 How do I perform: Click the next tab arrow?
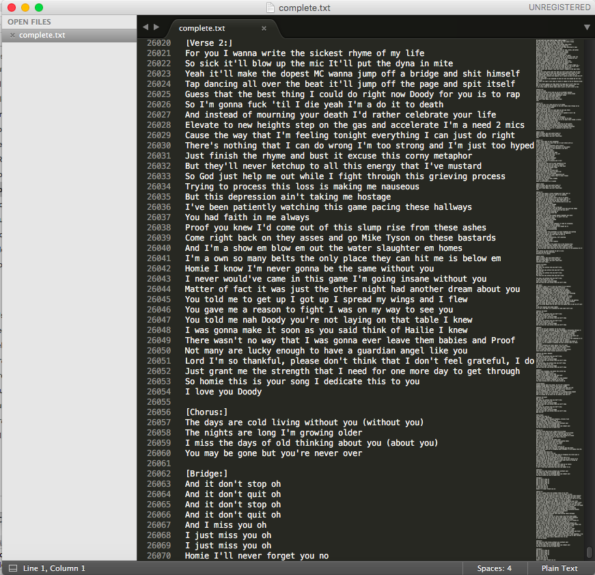(x=156, y=27)
